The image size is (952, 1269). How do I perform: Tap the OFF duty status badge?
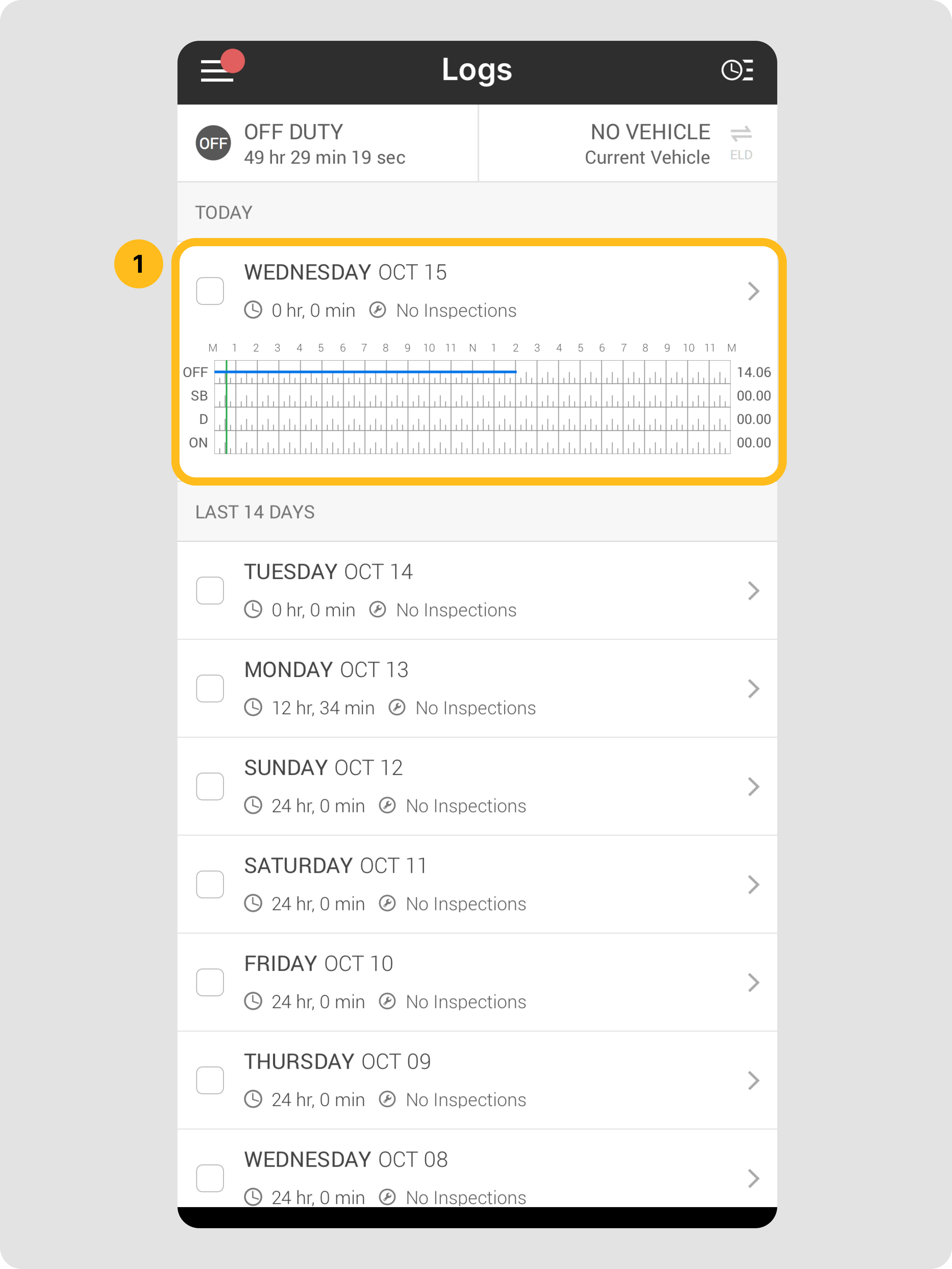point(213,143)
